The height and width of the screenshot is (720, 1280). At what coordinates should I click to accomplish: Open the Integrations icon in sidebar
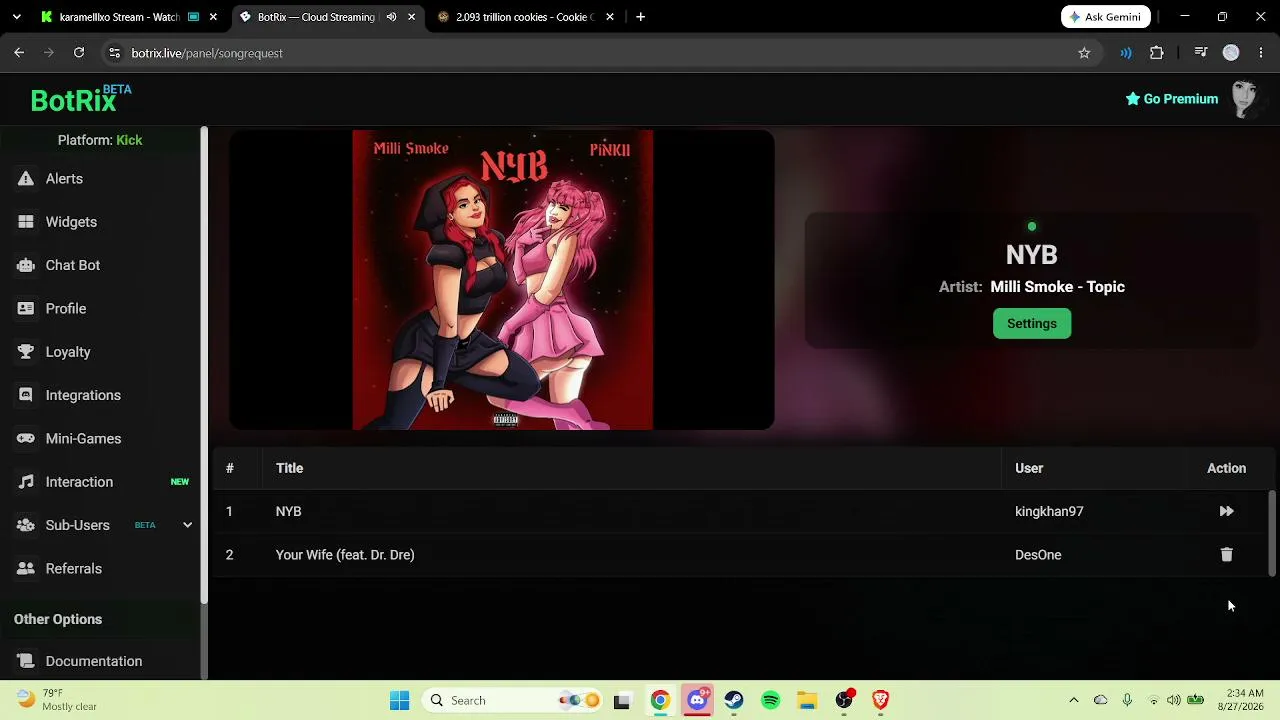tap(26, 395)
